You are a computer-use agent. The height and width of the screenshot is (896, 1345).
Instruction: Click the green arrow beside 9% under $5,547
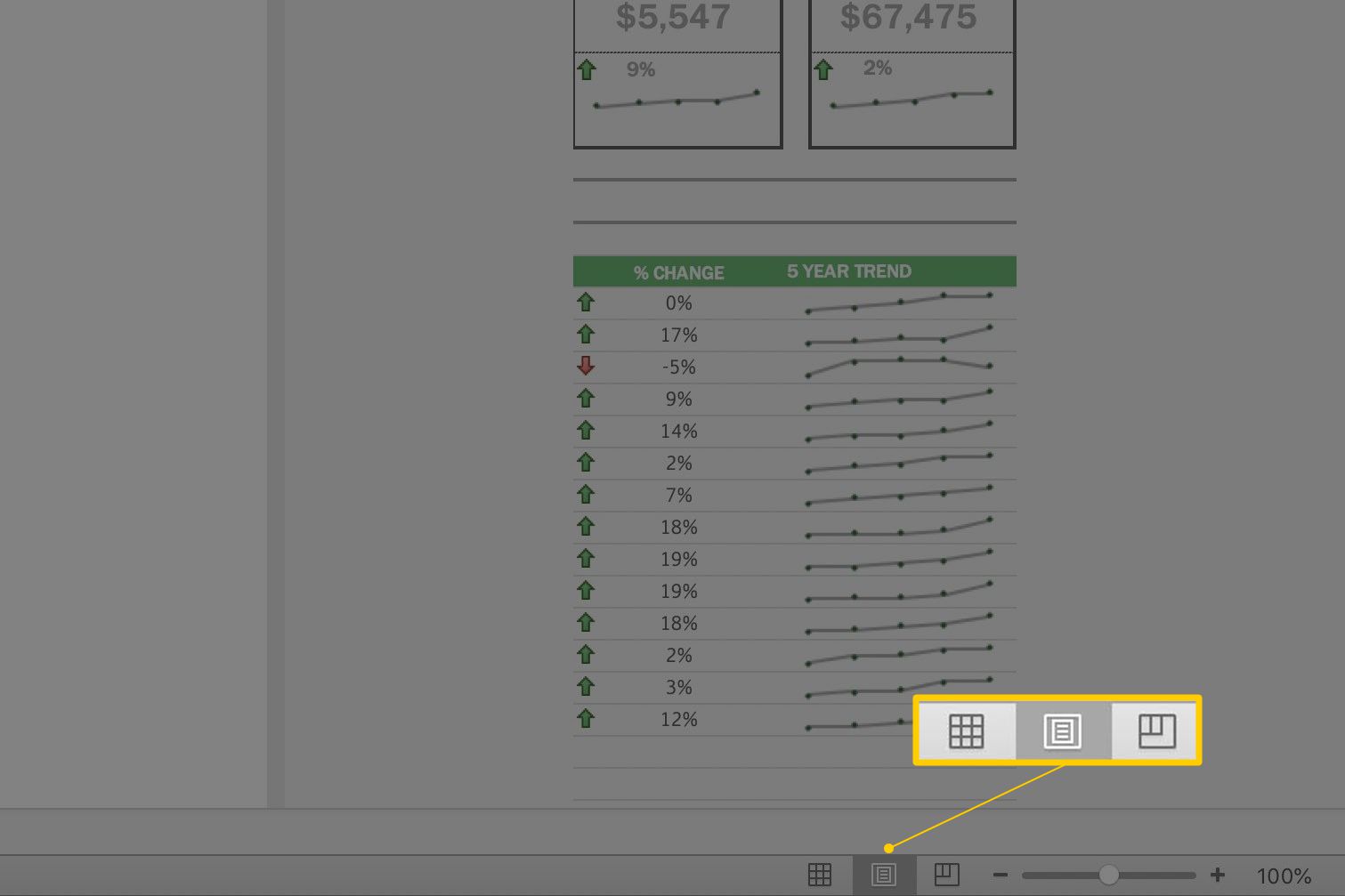[x=587, y=69]
